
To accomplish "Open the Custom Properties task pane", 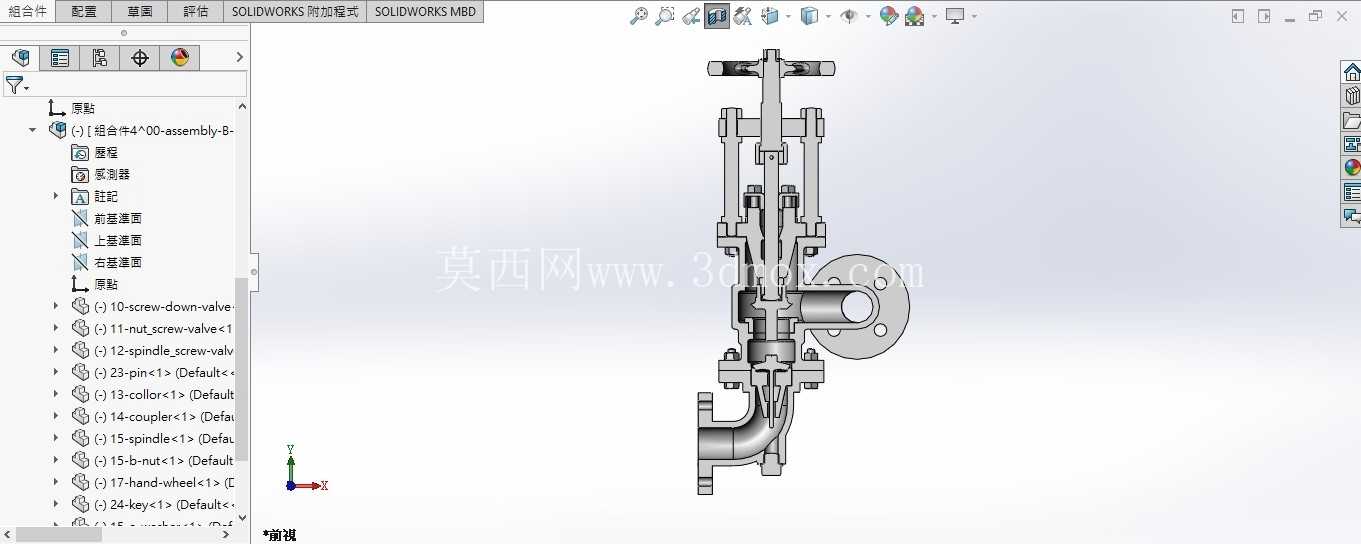I will (1351, 192).
